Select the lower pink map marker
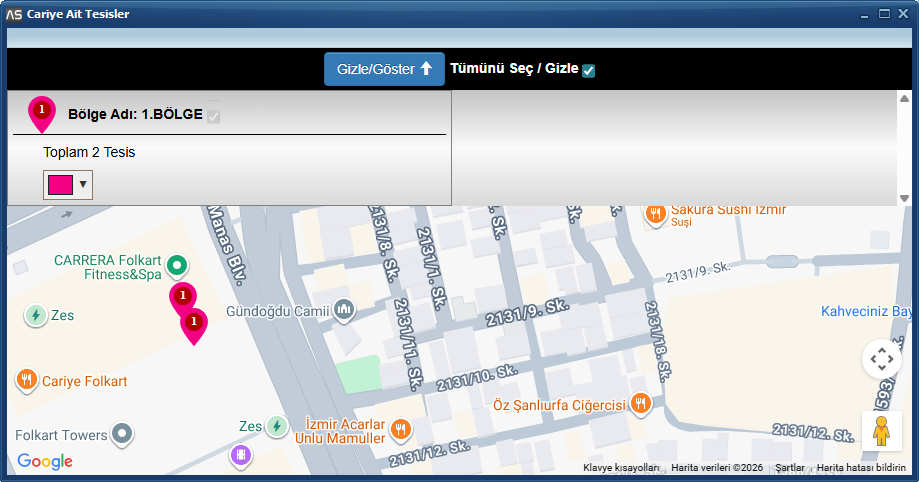 coord(193,324)
